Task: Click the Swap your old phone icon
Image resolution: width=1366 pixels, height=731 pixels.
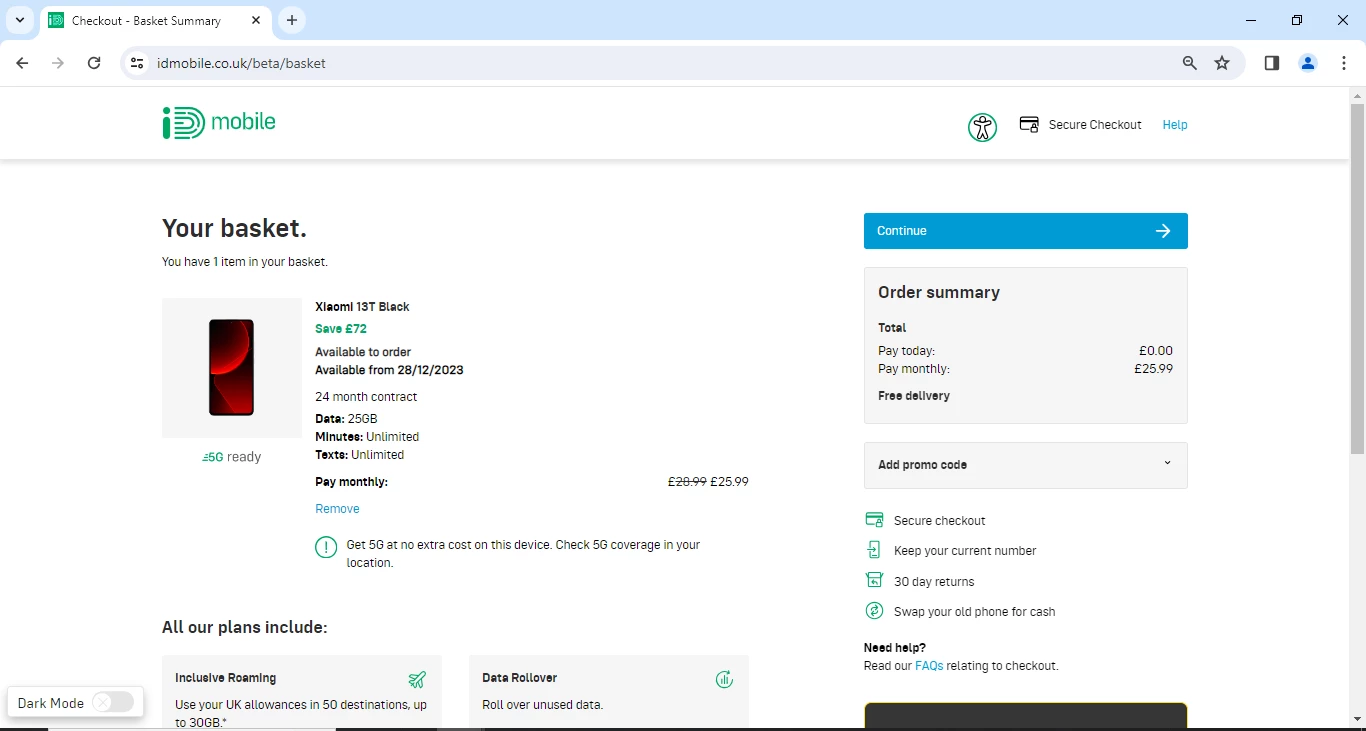Action: pos(874,611)
